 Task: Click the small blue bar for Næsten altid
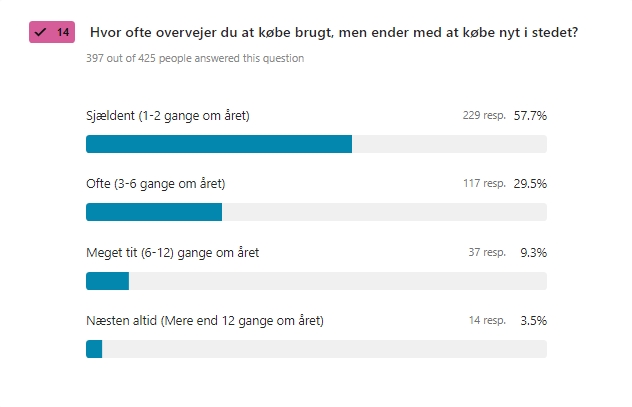[x=94, y=349]
